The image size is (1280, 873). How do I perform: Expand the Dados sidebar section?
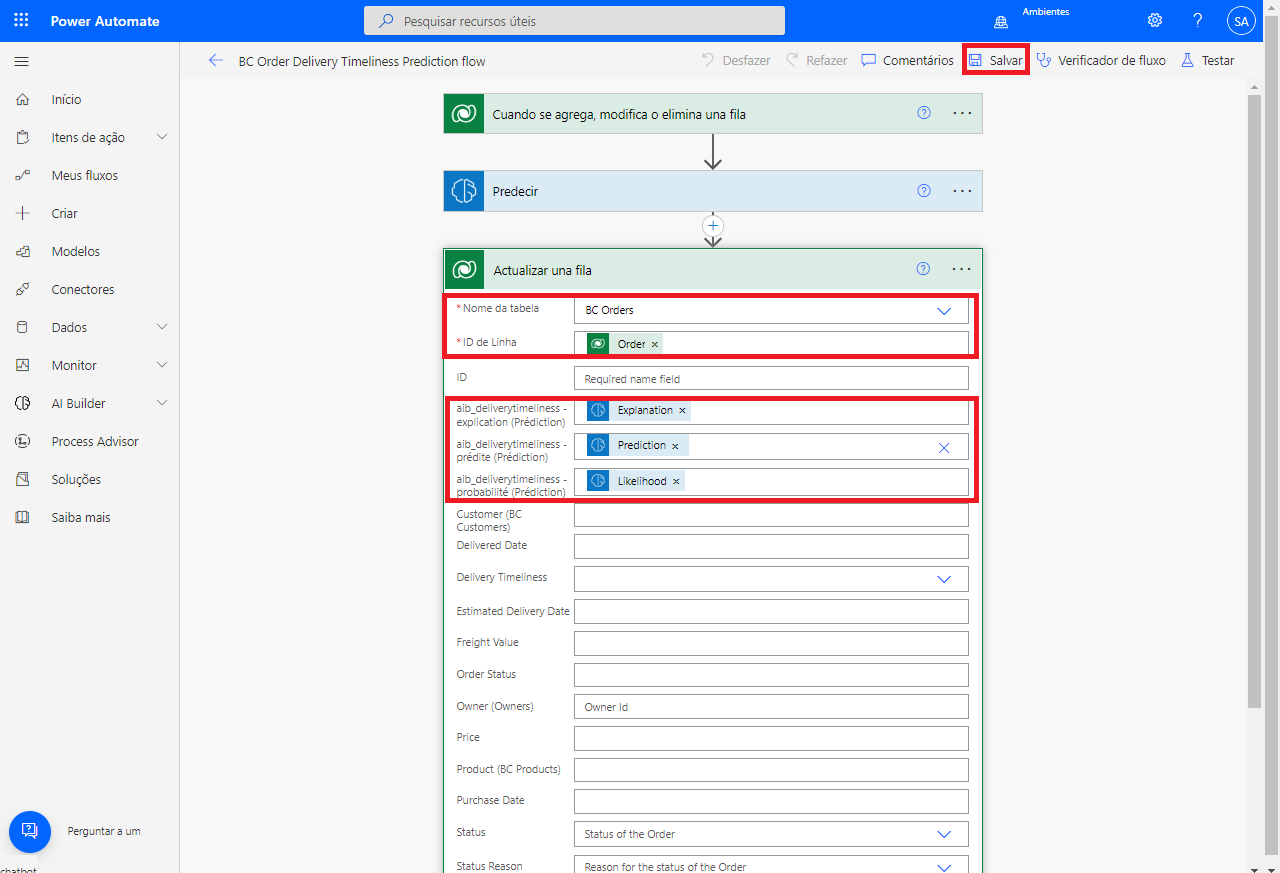pos(162,327)
